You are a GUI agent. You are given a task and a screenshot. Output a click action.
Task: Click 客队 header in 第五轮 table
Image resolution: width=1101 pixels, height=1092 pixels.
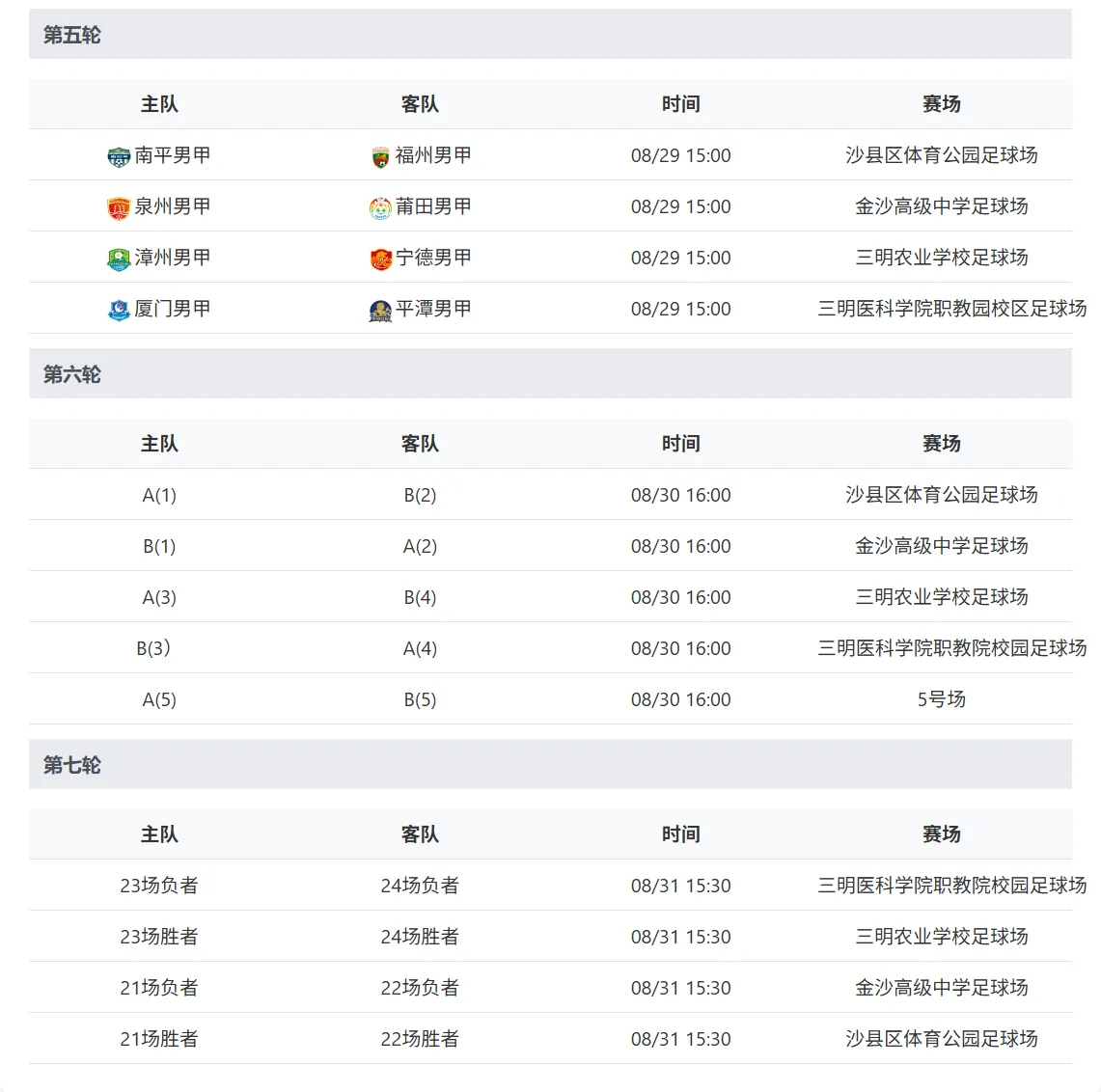click(x=420, y=104)
